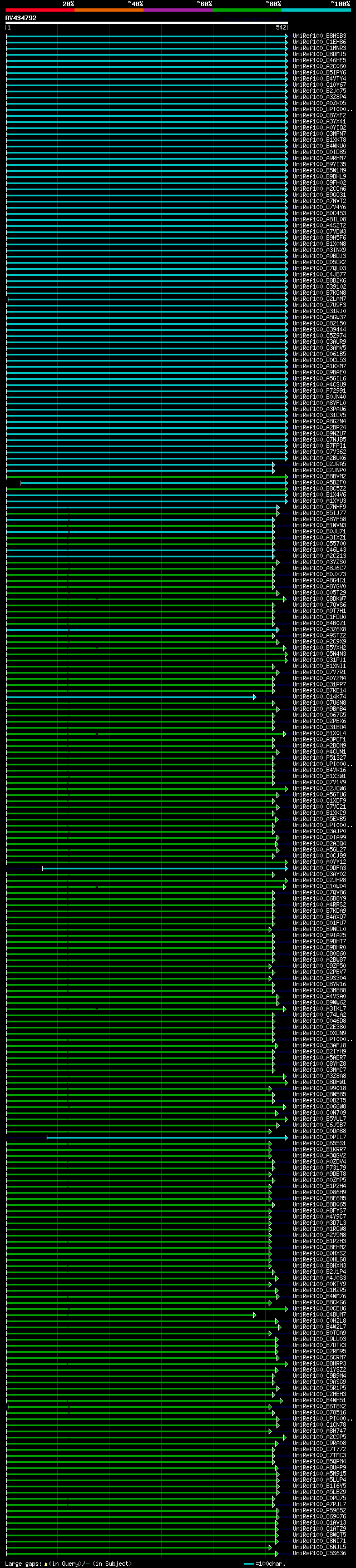Select alignment label UniRef100_Q5N4N3

[319, 654]
